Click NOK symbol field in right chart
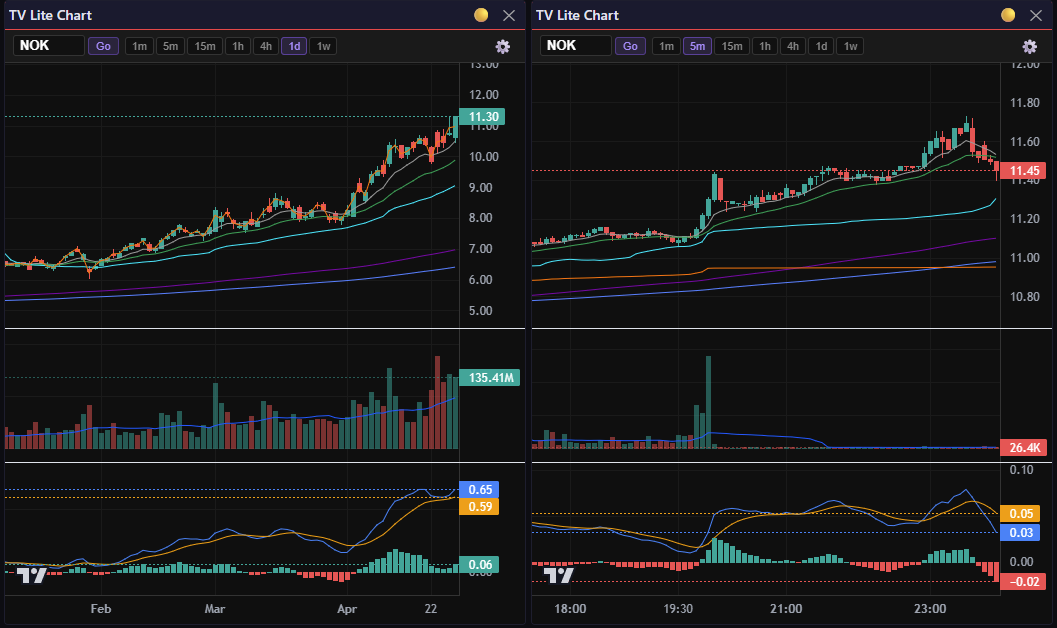The width and height of the screenshot is (1057, 628). (x=575, y=46)
